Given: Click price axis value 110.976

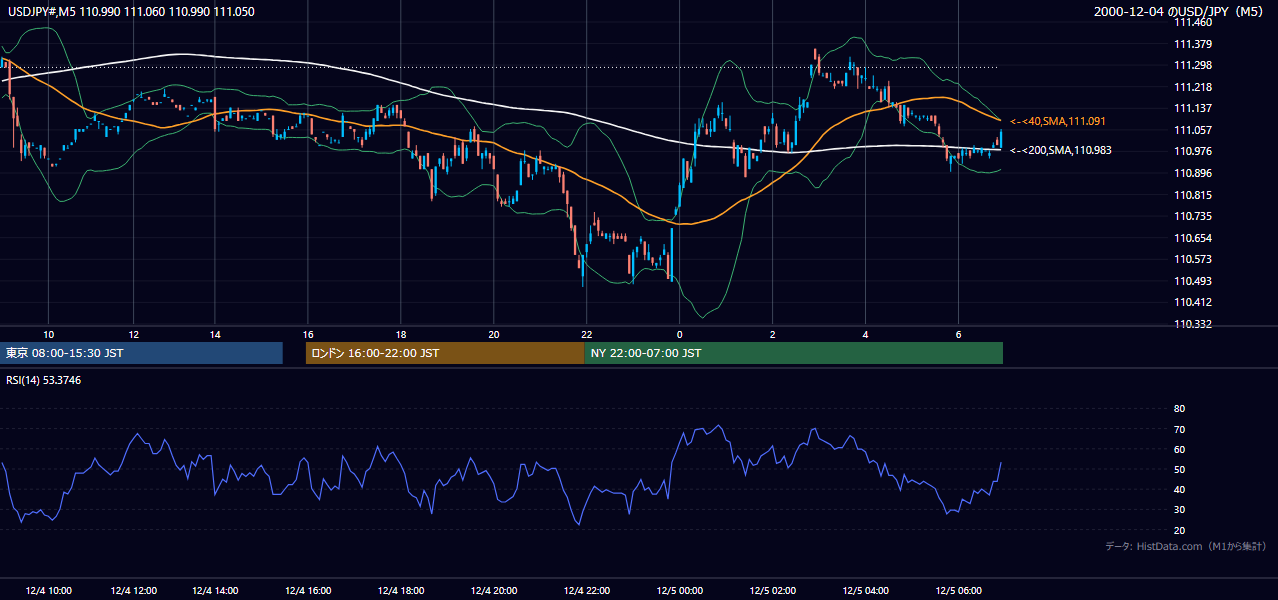Looking at the screenshot, I should [1192, 152].
